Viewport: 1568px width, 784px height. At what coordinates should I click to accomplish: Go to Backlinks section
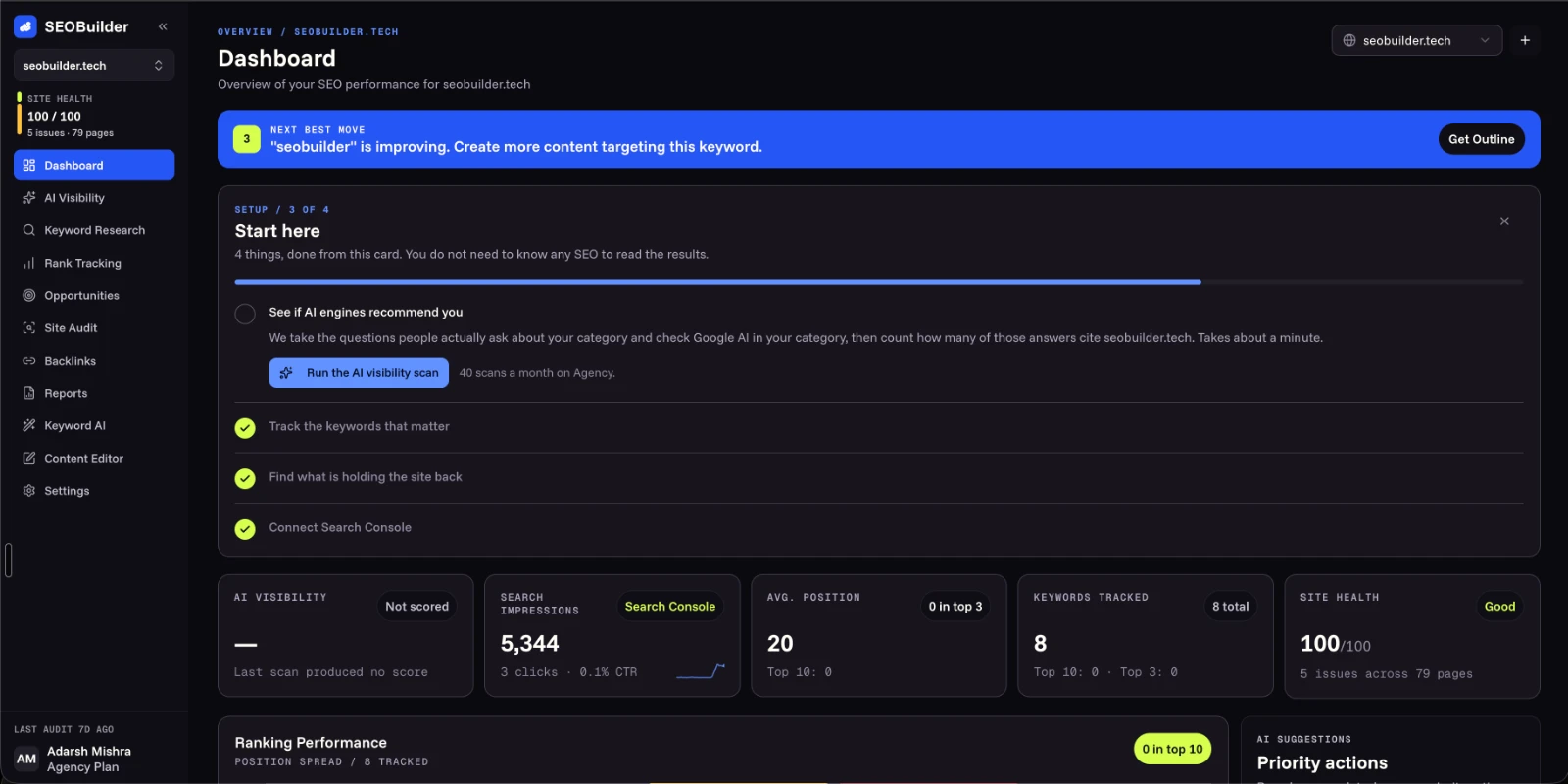(x=94, y=361)
